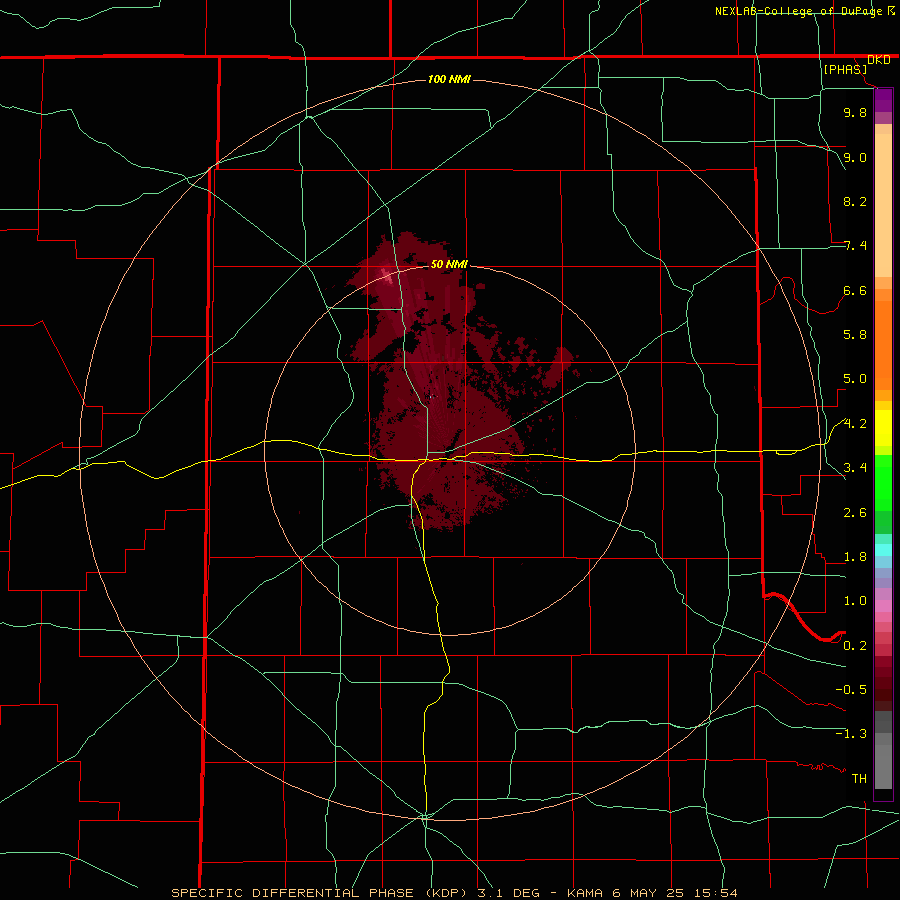Viewport: 900px width, 900px height.
Task: Pick the yellow band of color bar
Action: (x=883, y=428)
